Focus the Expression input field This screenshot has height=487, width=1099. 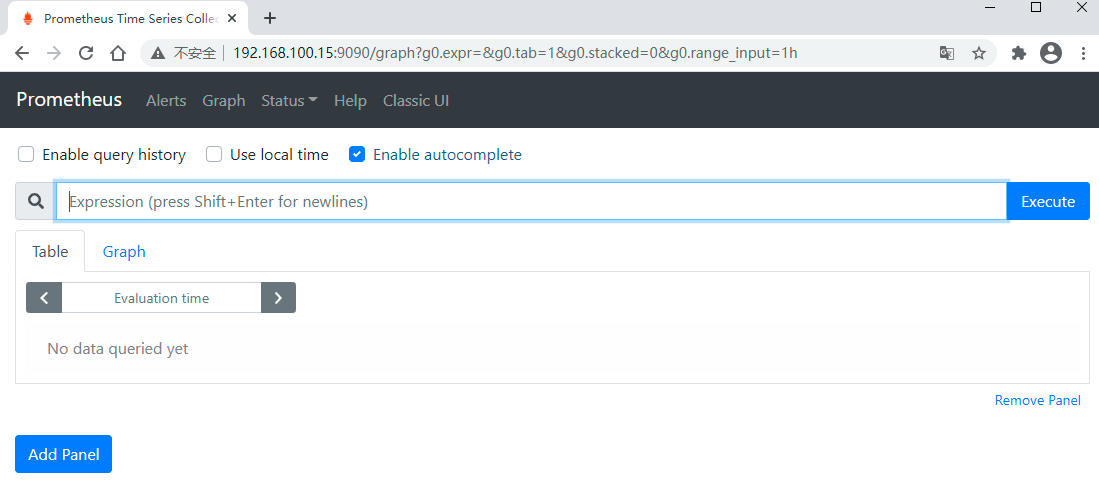click(x=530, y=202)
